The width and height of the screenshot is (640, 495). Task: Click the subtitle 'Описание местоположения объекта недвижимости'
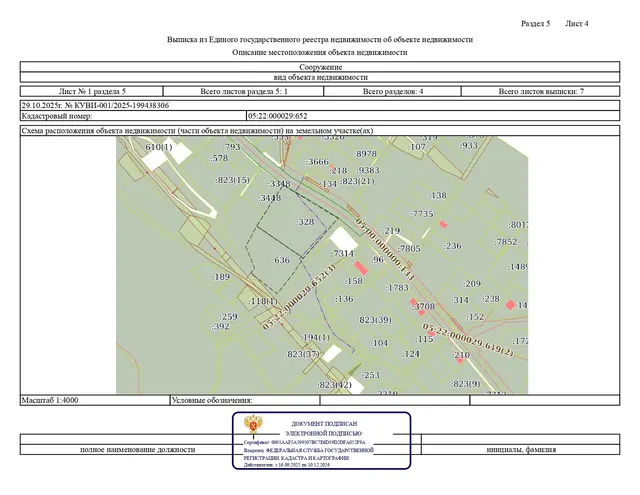[320, 52]
